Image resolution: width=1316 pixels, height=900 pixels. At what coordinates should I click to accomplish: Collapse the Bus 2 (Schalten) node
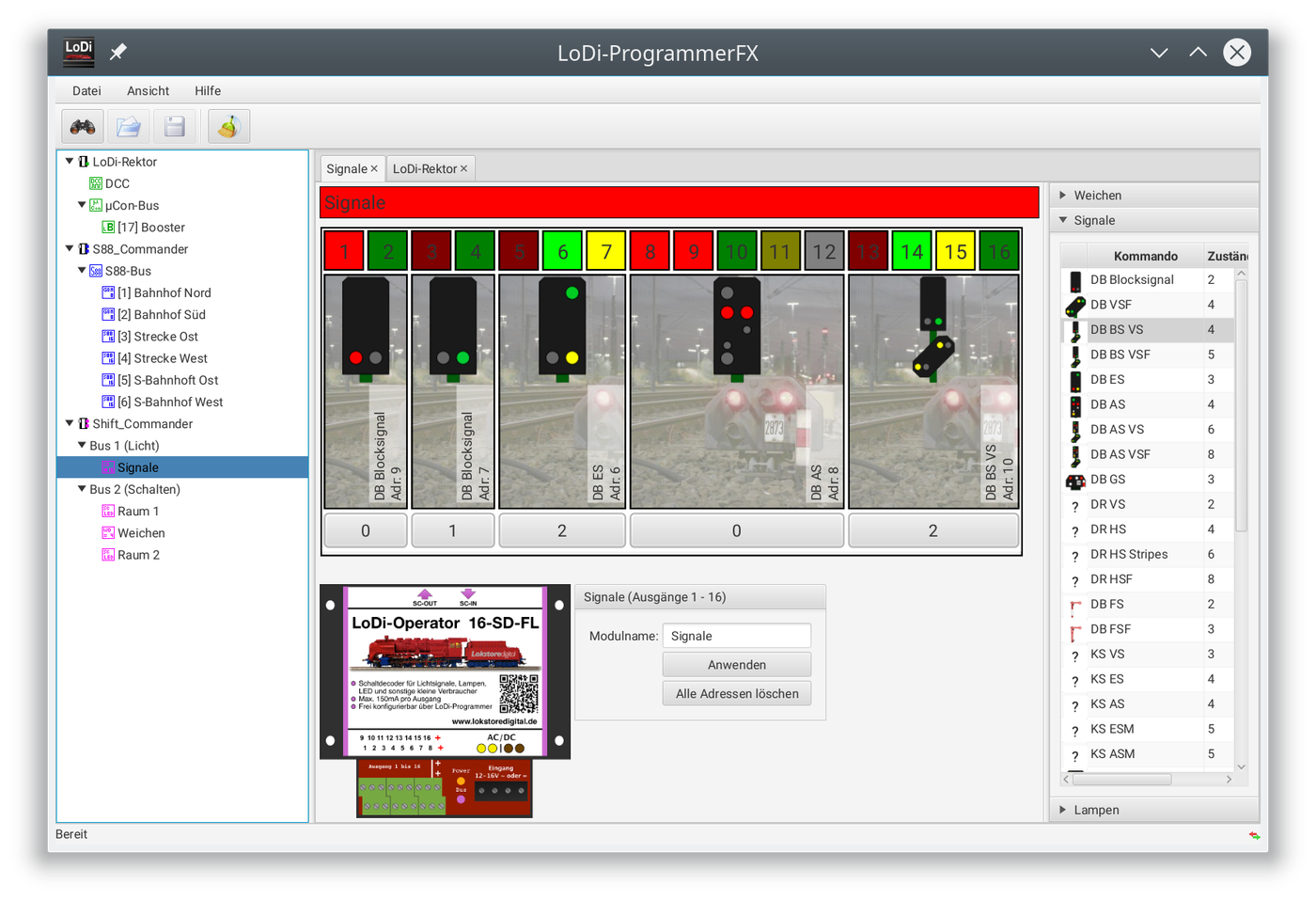pyautogui.click(x=82, y=489)
